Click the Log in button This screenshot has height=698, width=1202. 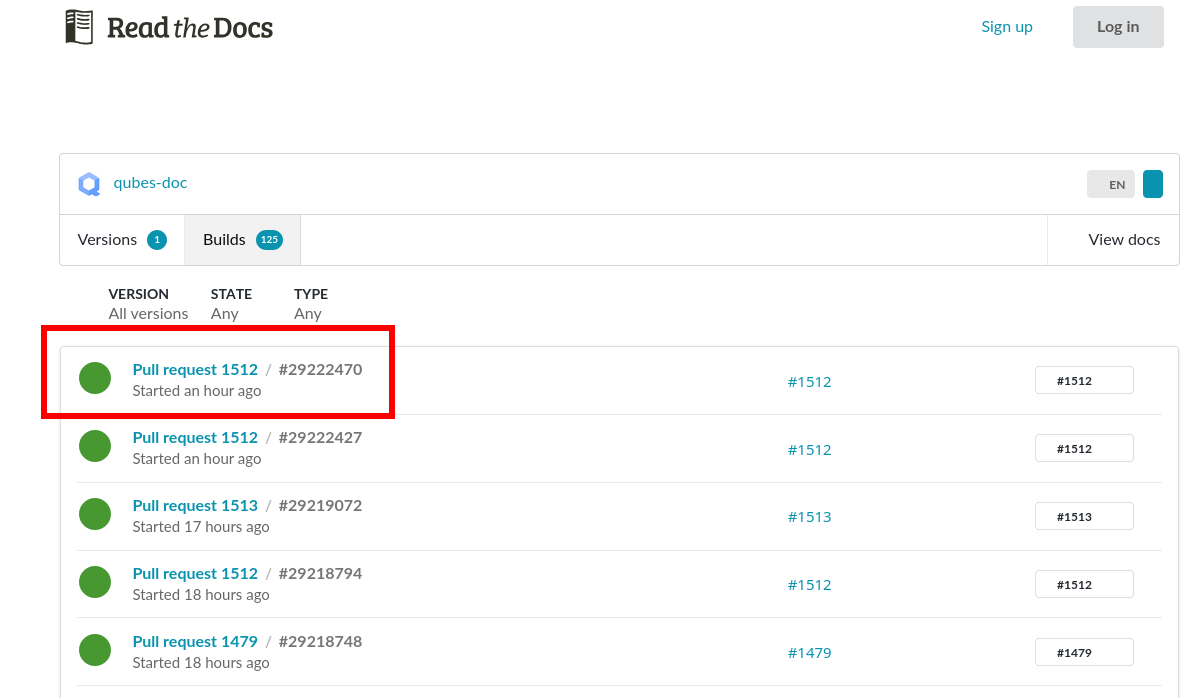tap(1118, 26)
